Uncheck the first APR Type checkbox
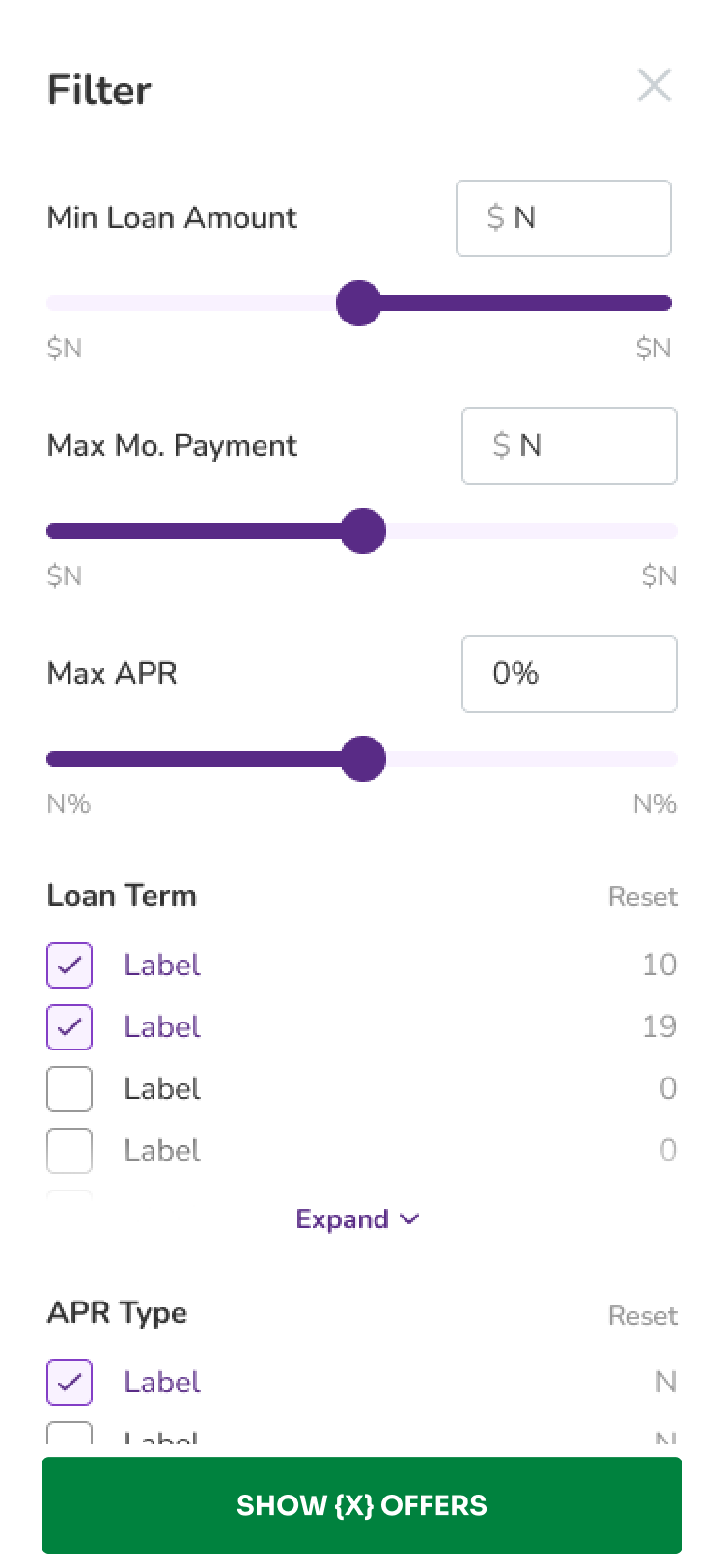Screen dimensions: 724x1568 click(70, 1383)
